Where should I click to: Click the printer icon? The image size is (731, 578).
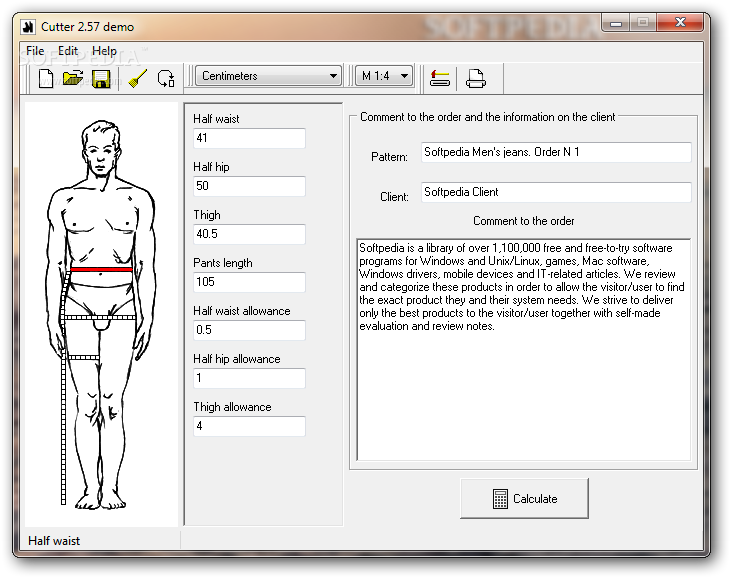(476, 78)
